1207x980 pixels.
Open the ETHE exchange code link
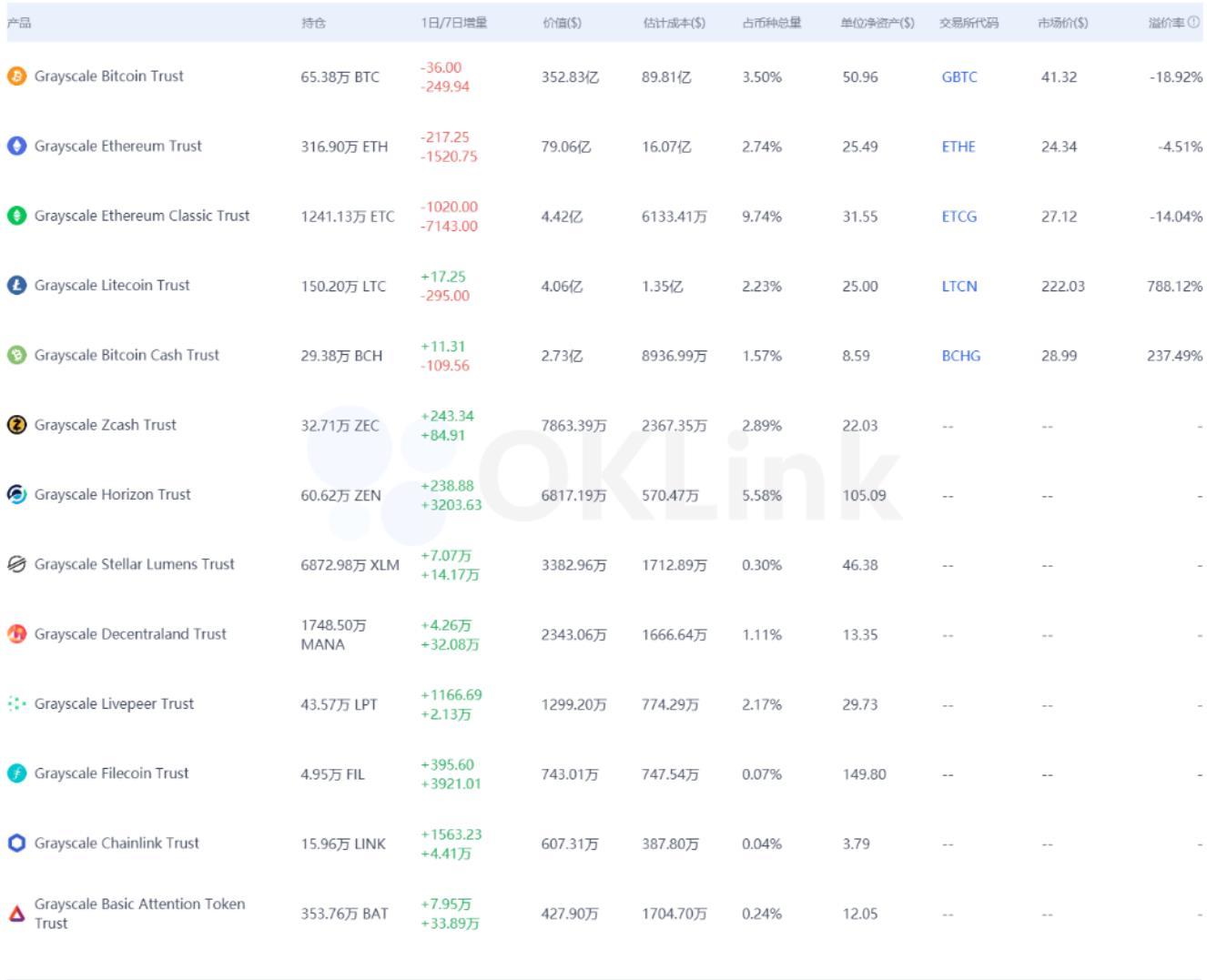[x=958, y=146]
